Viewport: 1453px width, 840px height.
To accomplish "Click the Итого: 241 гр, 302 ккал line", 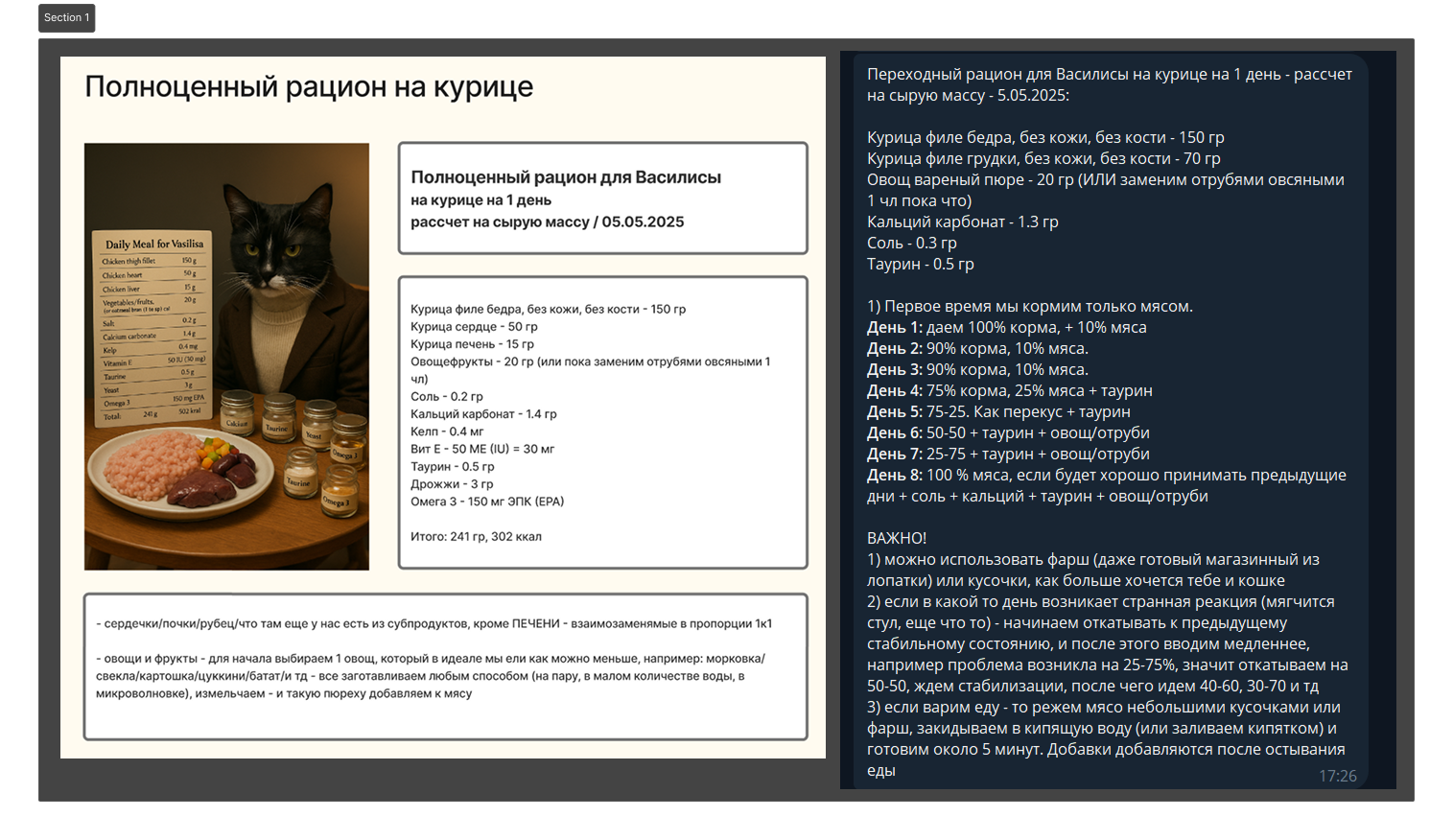I will (x=476, y=537).
